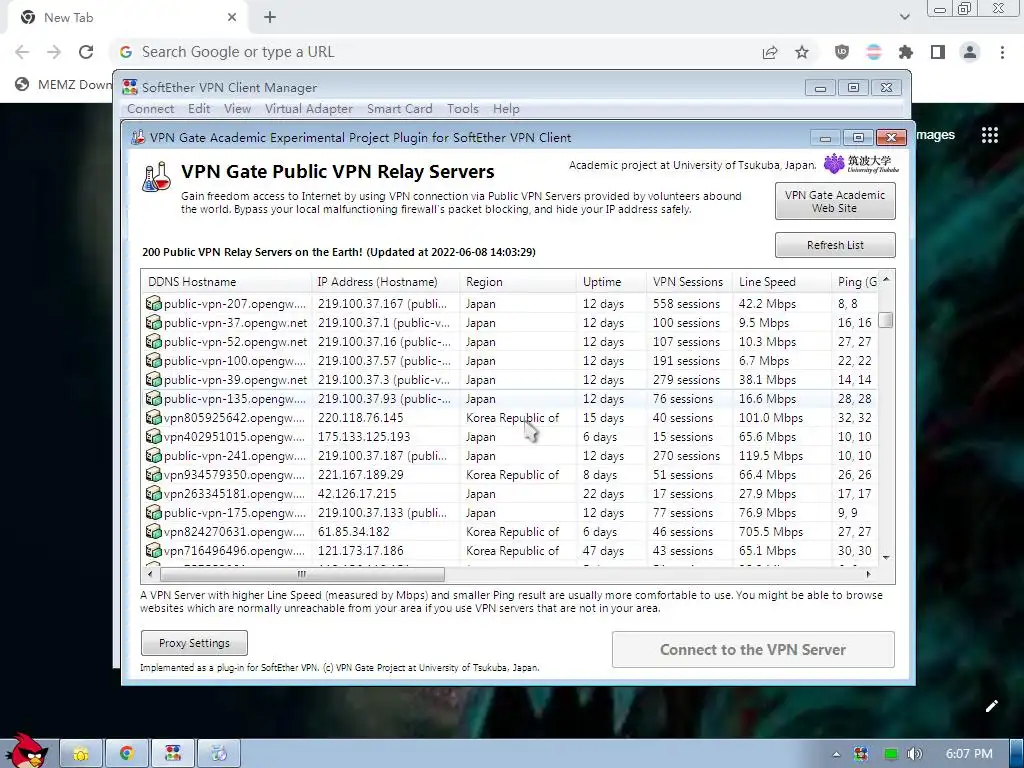The height and width of the screenshot is (768, 1024).
Task: Click Connect to the VPN Server
Action: 753,649
